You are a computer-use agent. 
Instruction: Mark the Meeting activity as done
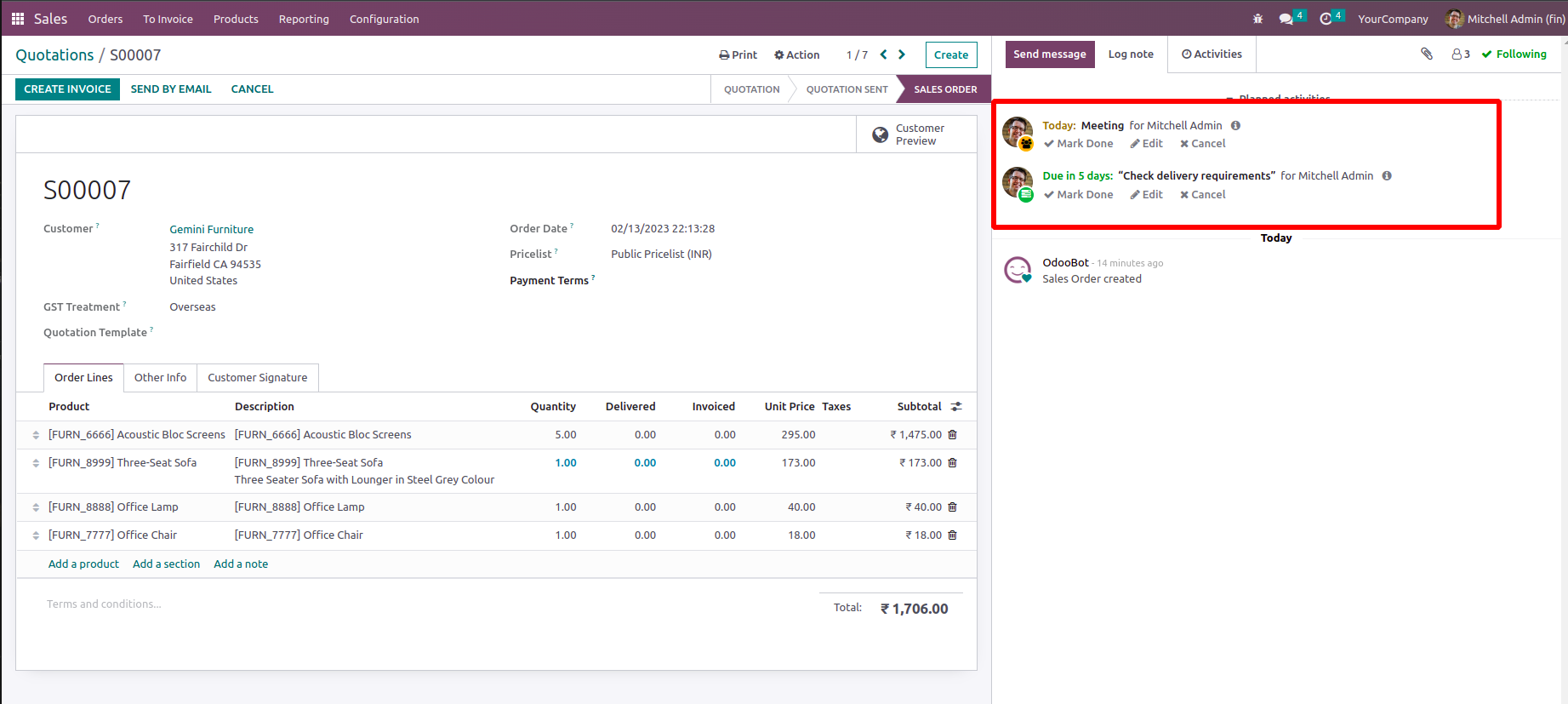tap(1078, 144)
